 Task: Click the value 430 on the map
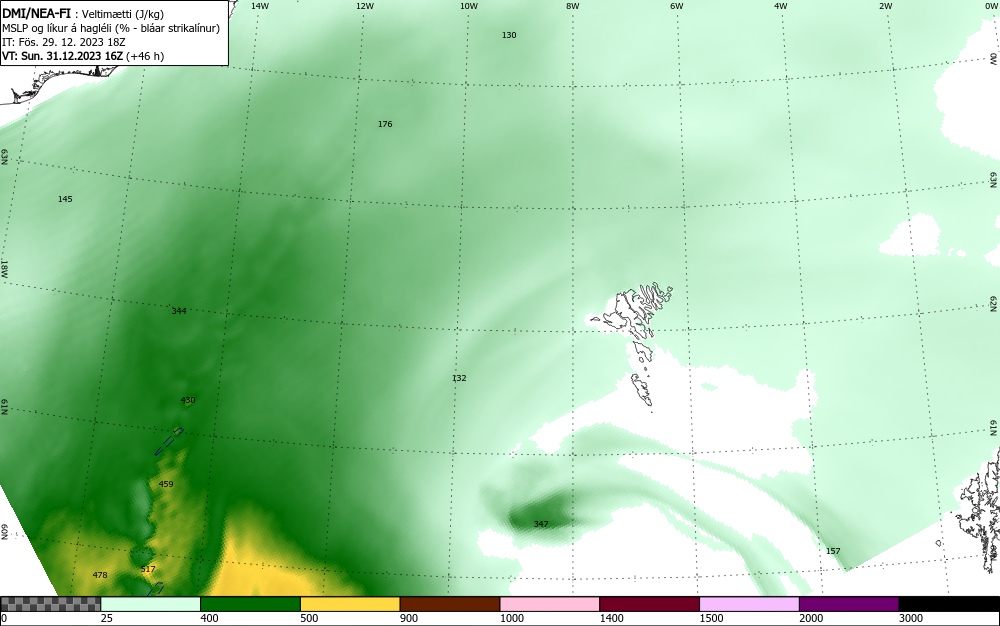tap(188, 400)
